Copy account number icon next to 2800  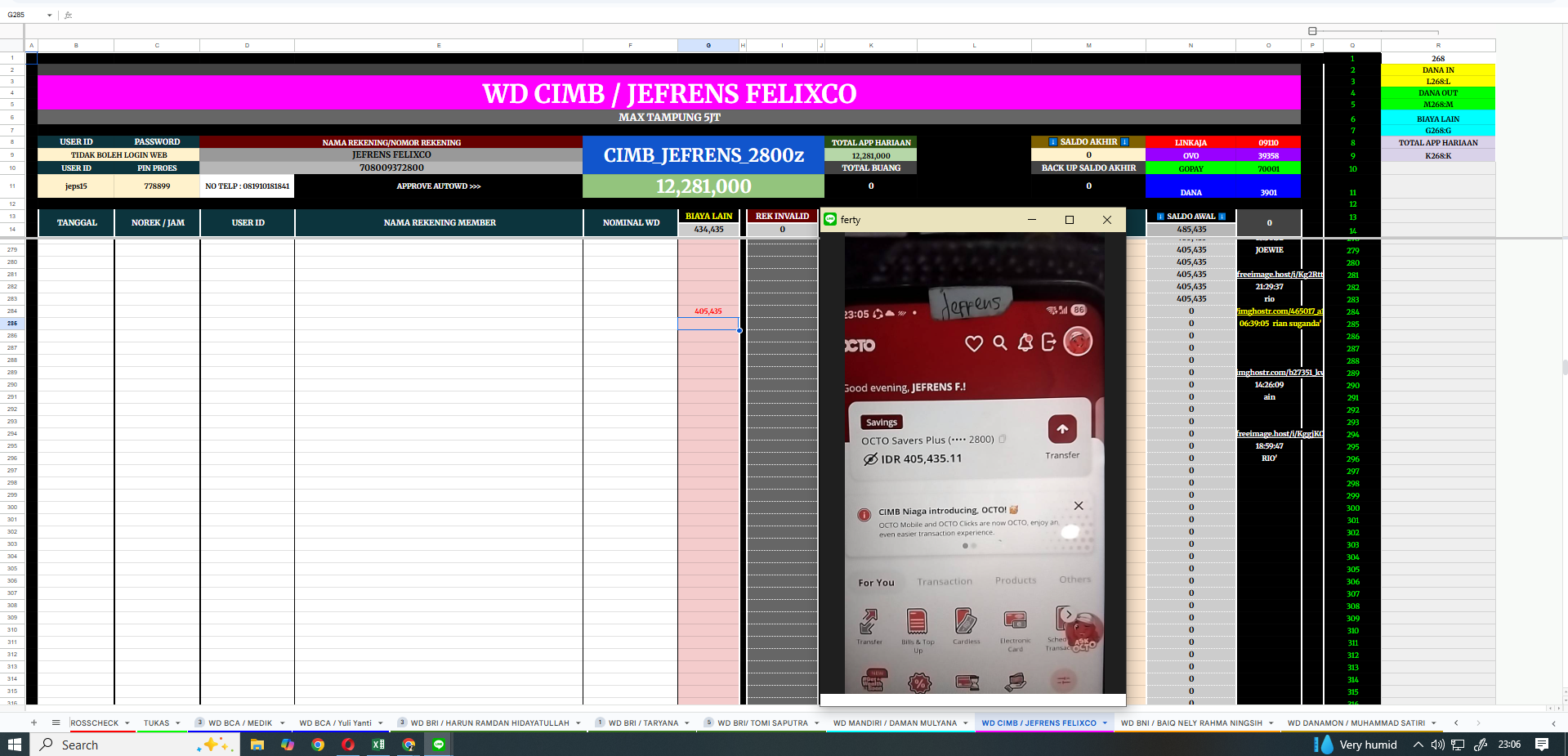tap(1003, 439)
